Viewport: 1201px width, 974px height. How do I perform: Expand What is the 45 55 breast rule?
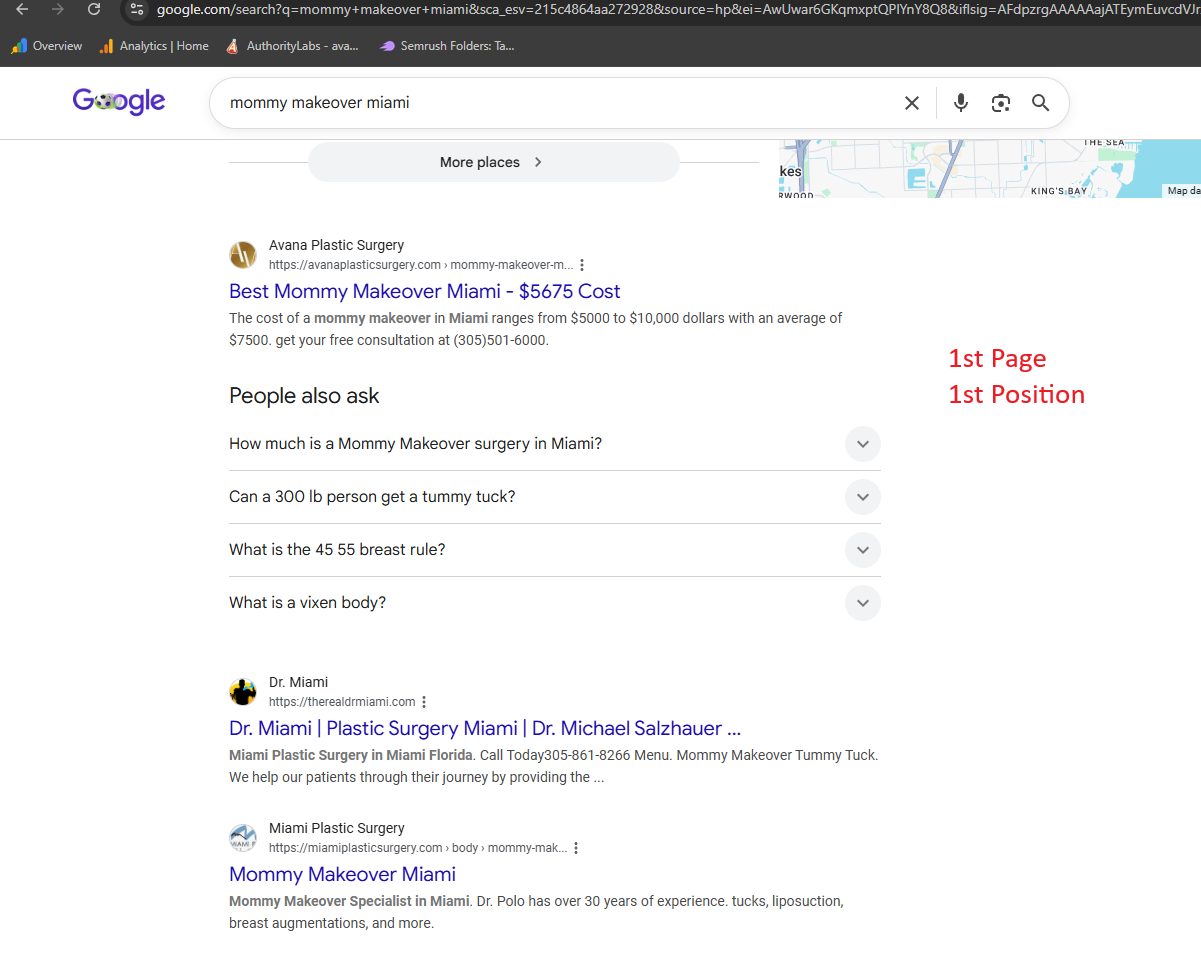(555, 550)
